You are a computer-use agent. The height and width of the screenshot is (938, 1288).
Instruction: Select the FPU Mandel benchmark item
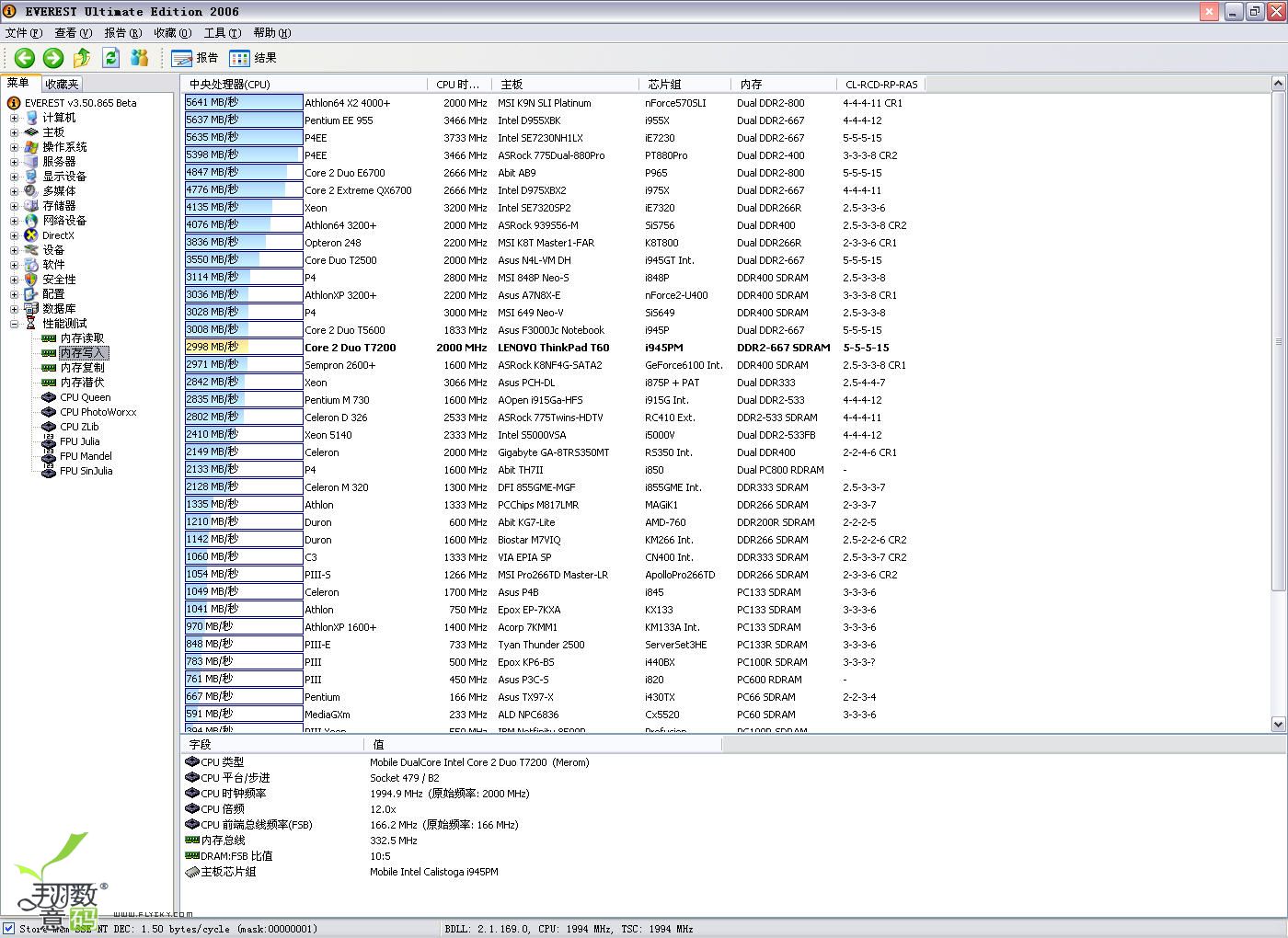86,456
